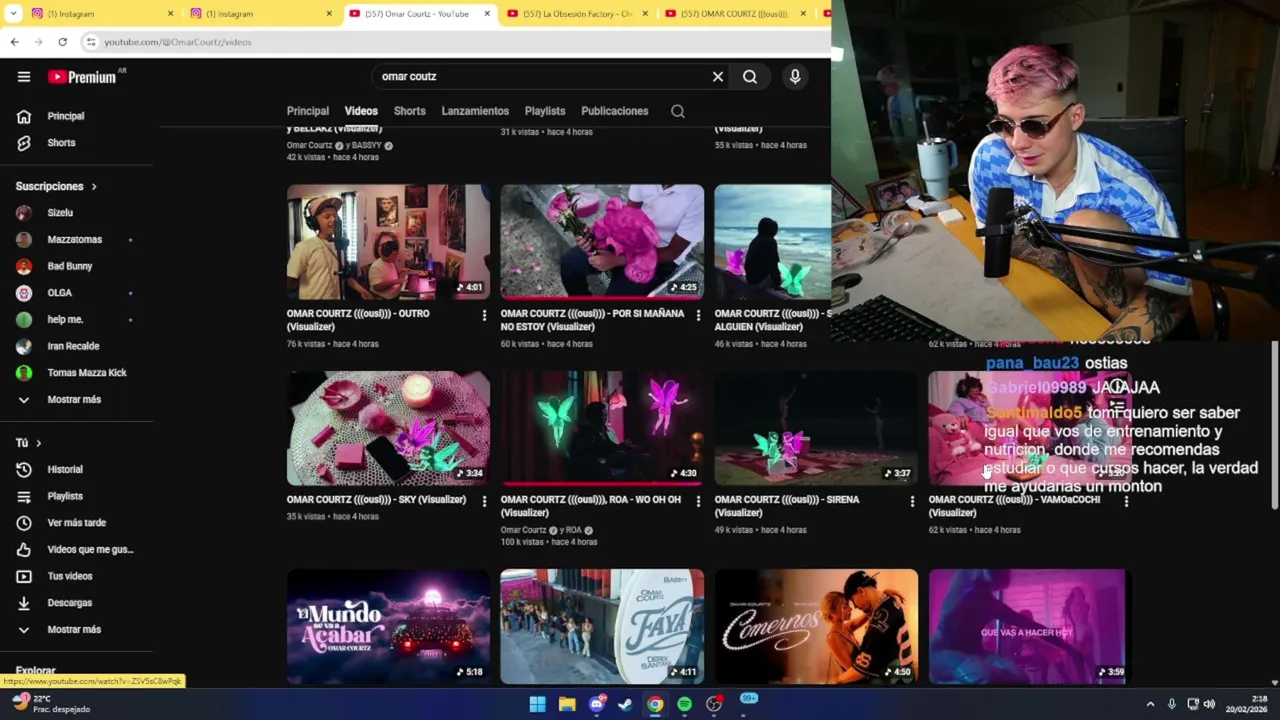Open options menu for WO OH OH video

pyautogui.click(x=698, y=502)
